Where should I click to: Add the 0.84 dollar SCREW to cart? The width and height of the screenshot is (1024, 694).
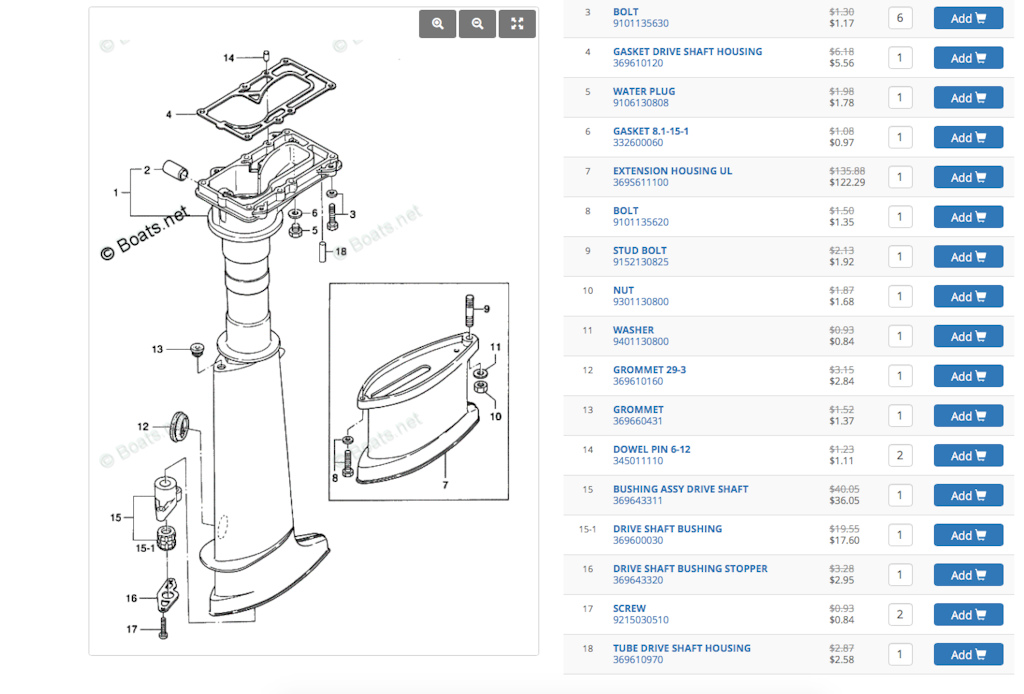(x=967, y=615)
